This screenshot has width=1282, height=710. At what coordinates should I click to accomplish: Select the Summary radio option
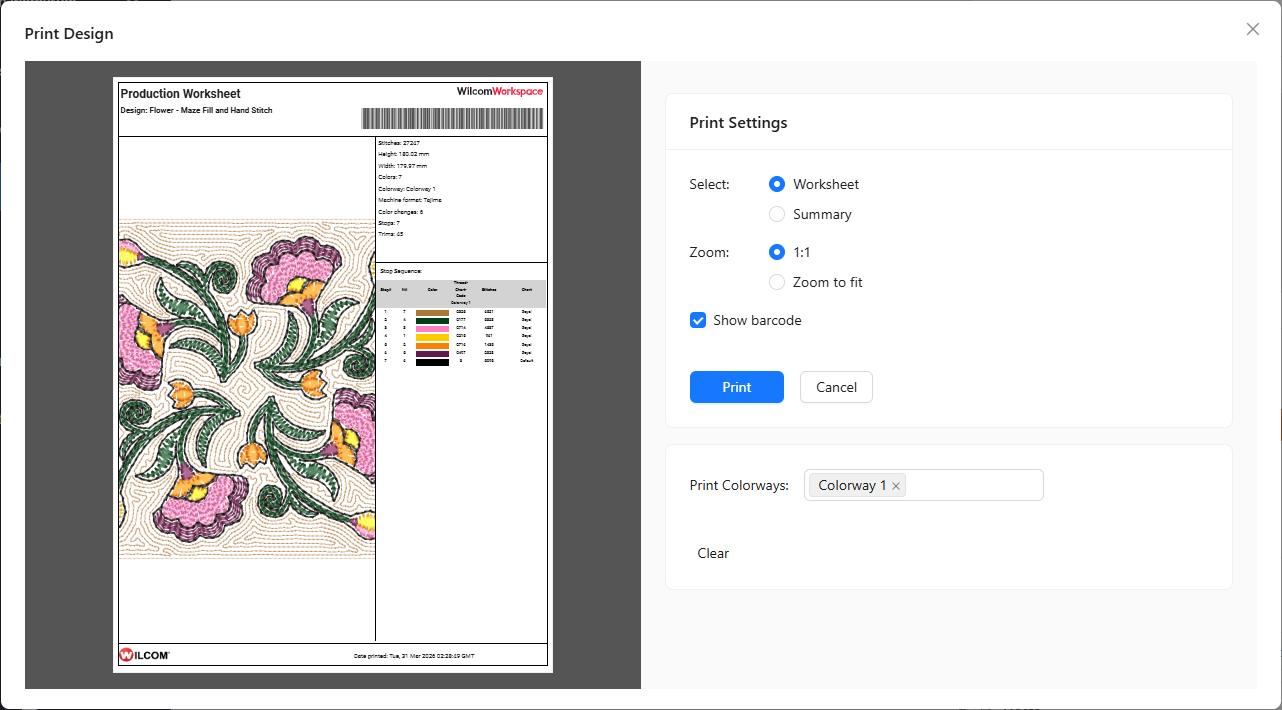click(777, 214)
